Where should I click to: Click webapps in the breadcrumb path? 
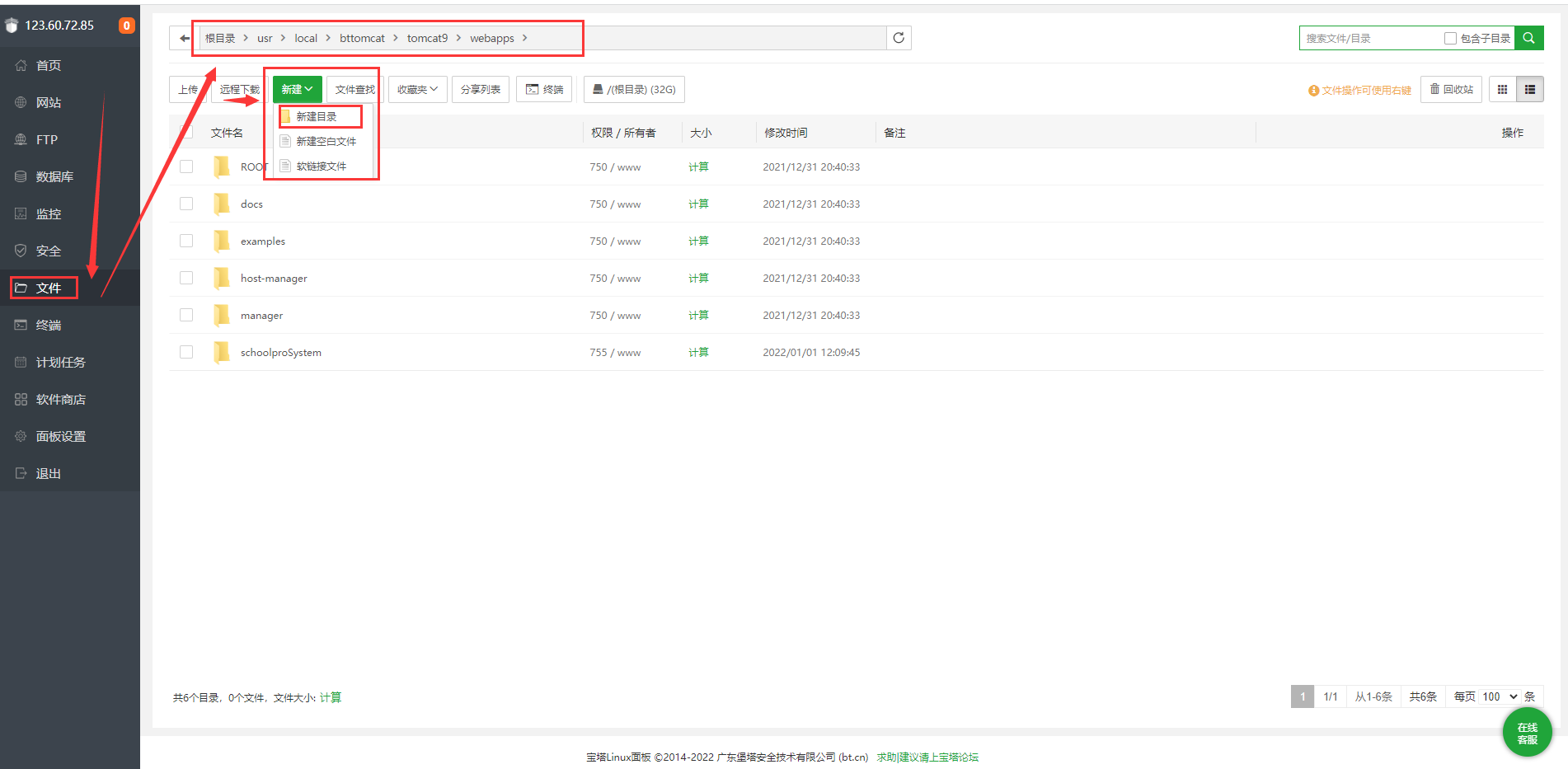(492, 38)
